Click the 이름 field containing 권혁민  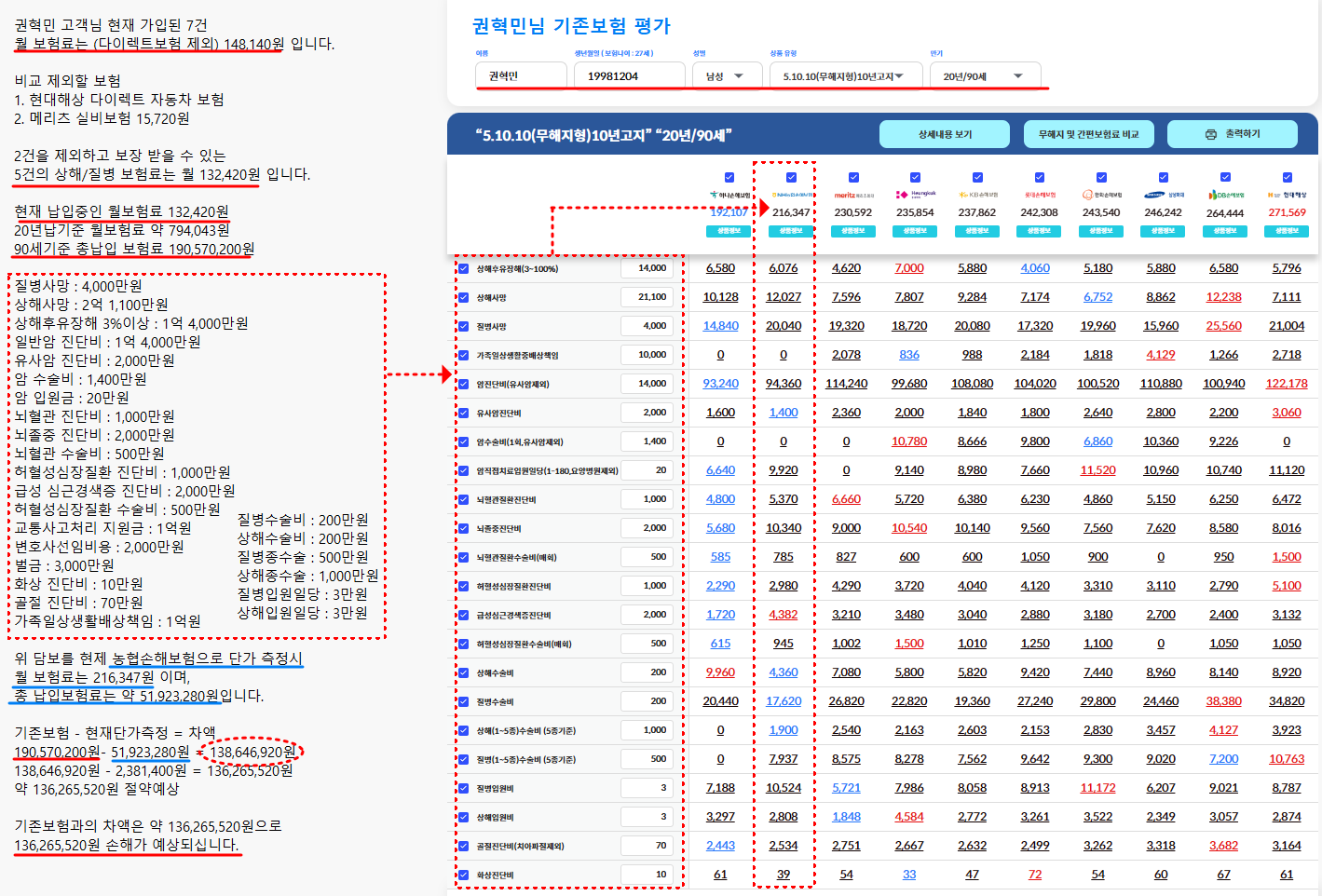coord(521,76)
